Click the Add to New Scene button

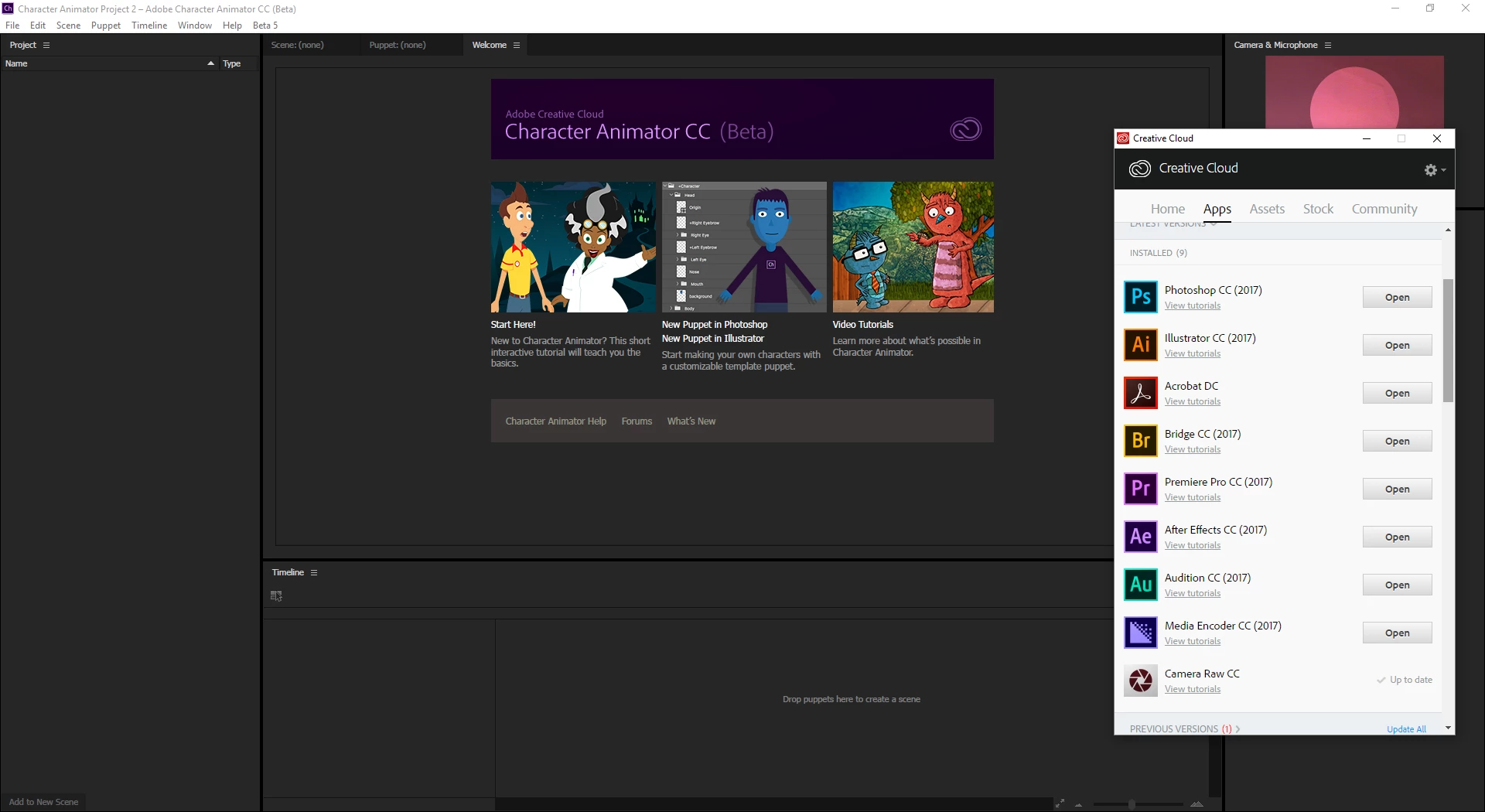pos(44,802)
